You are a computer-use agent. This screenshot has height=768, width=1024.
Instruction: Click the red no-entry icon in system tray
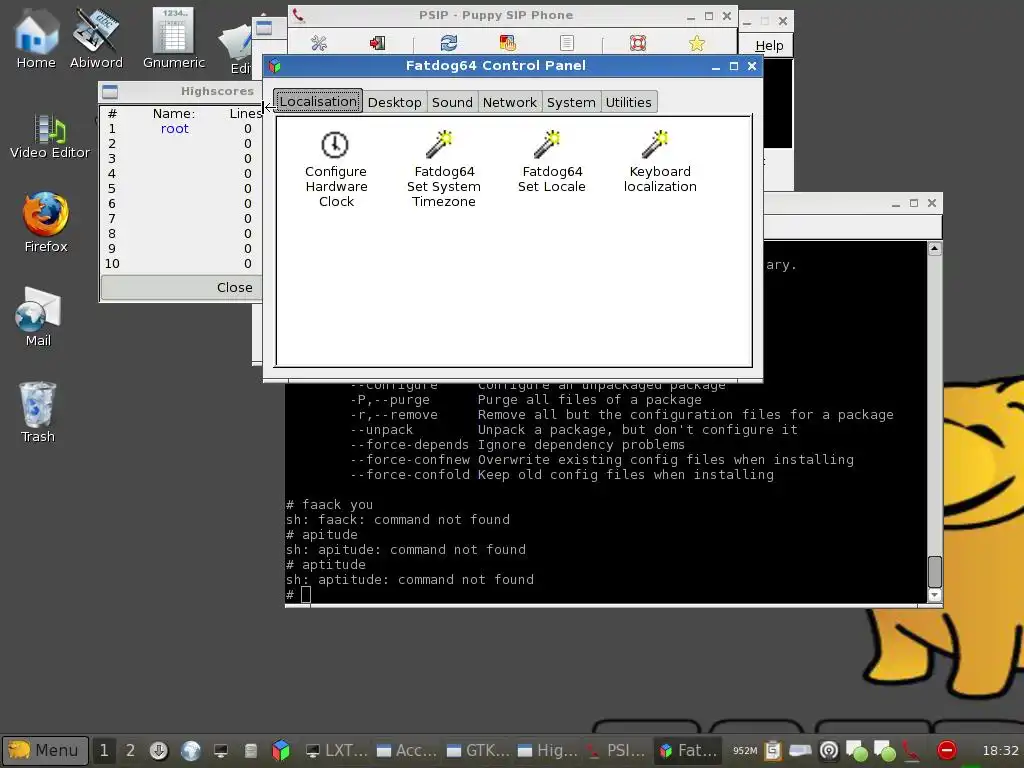[946, 750]
